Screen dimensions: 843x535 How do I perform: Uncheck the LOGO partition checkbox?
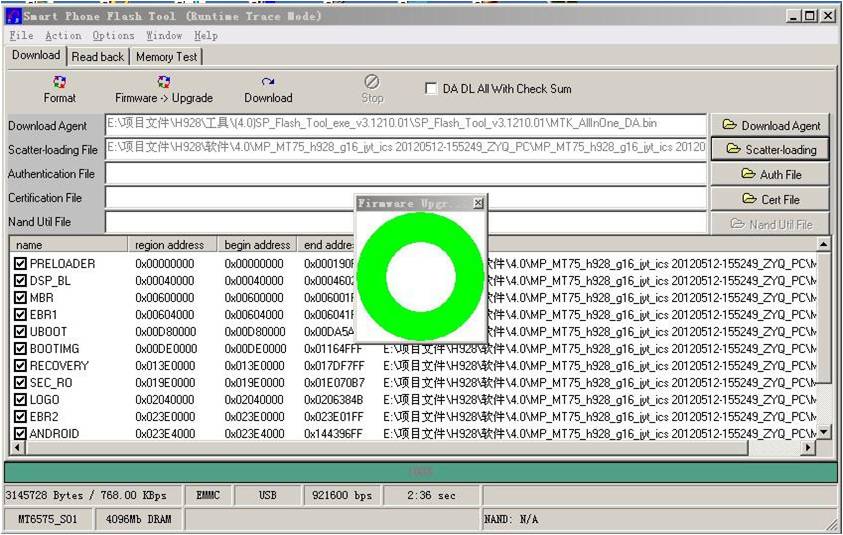coord(20,400)
